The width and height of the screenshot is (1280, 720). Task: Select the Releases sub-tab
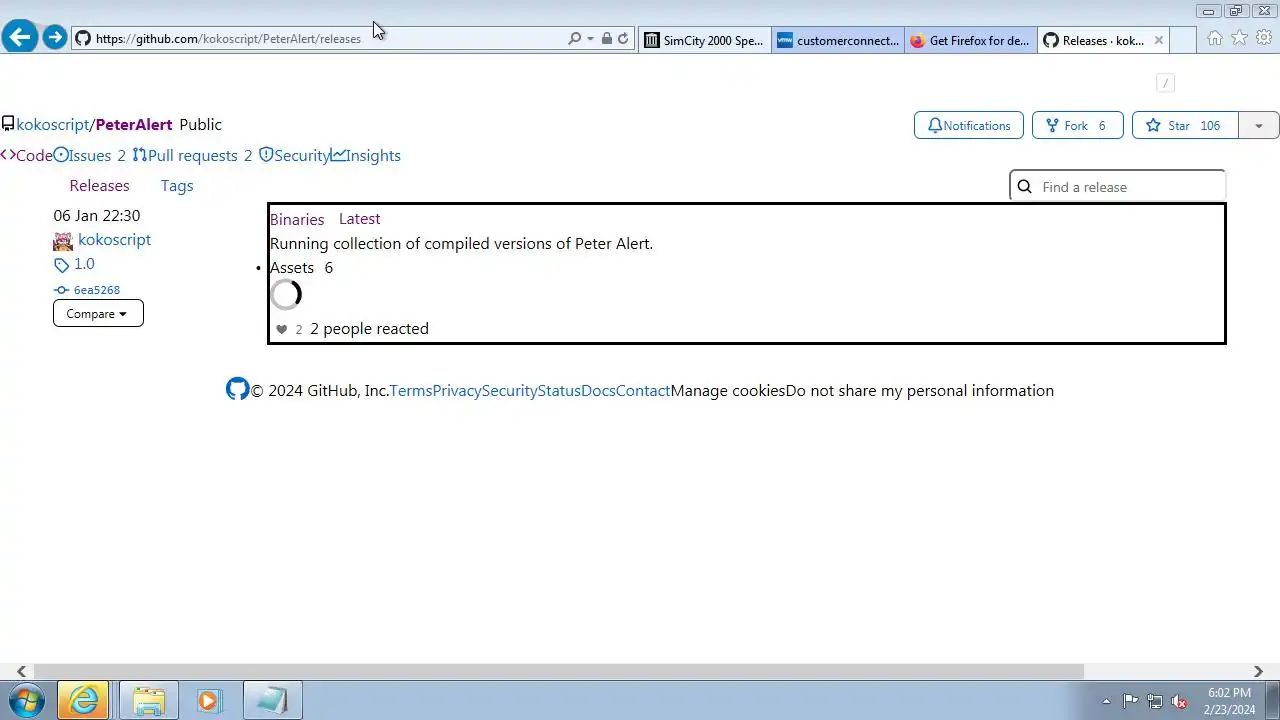click(x=99, y=186)
